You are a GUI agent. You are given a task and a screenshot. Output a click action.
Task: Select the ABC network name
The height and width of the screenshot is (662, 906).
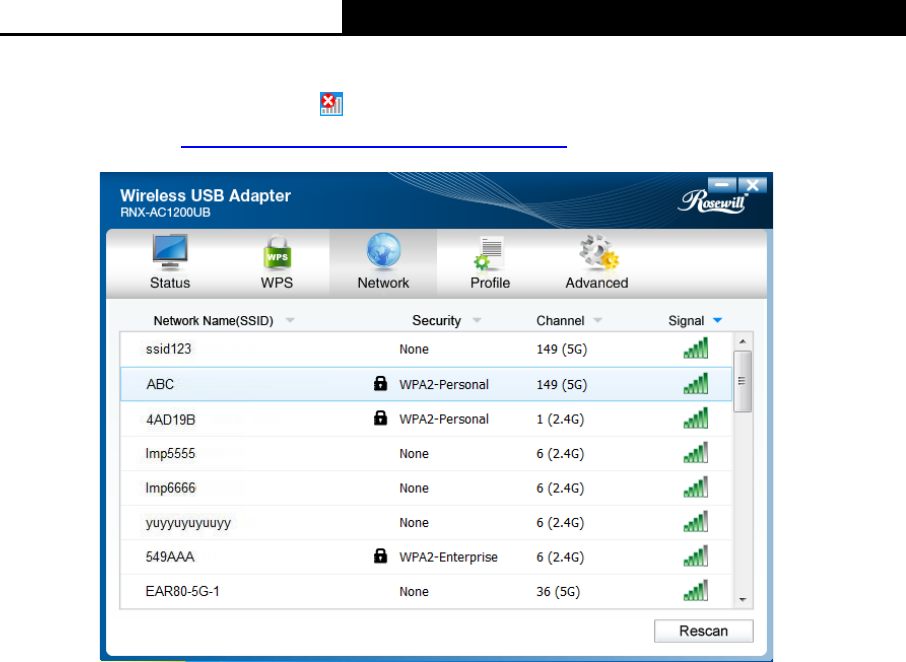[160, 384]
